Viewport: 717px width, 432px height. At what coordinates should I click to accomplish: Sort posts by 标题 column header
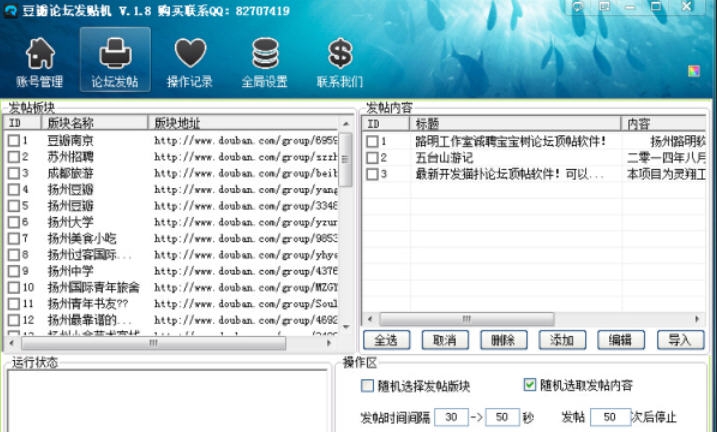coord(515,123)
